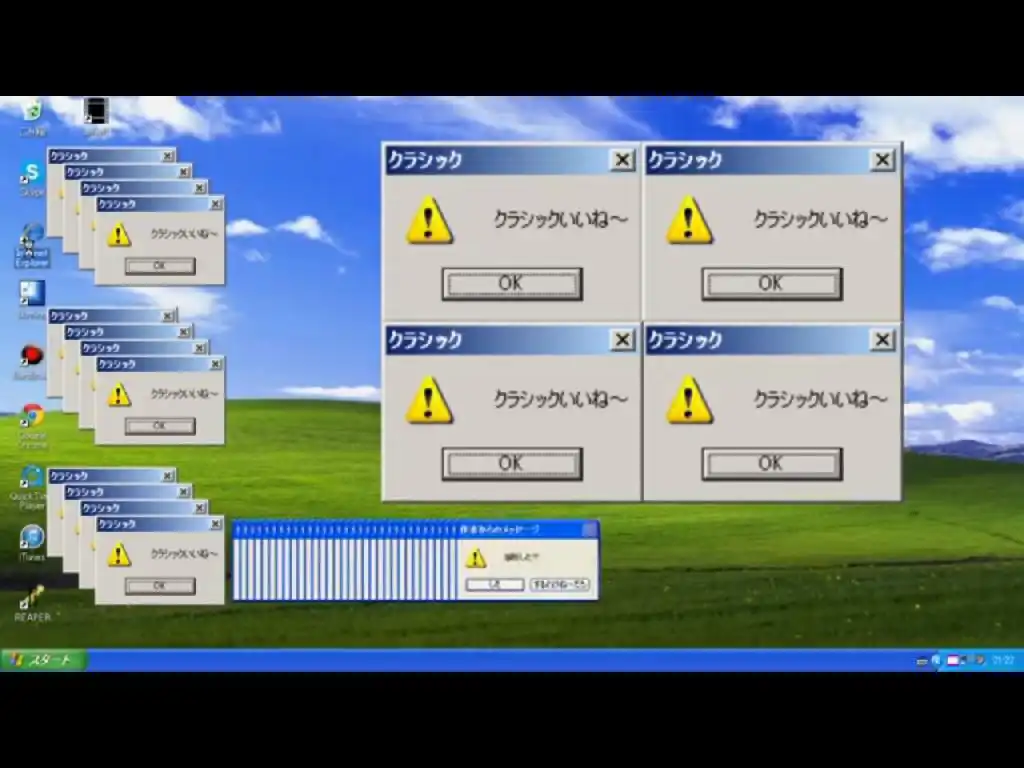Click the taskbar clock showing the time

pos(1003,660)
